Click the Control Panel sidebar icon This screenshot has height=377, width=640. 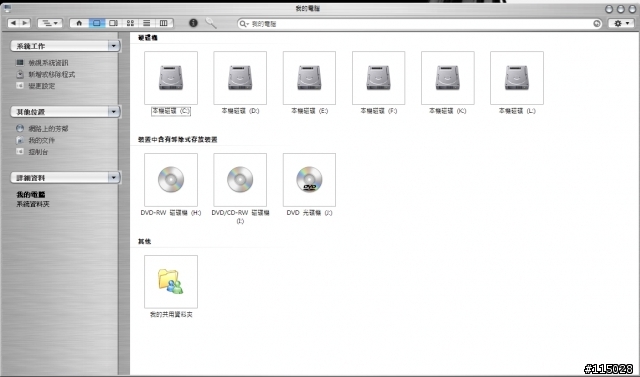point(20,151)
